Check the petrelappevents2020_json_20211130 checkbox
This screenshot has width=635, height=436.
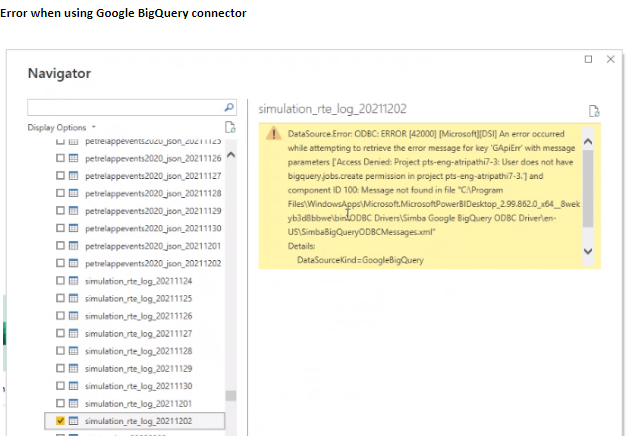pos(60,228)
